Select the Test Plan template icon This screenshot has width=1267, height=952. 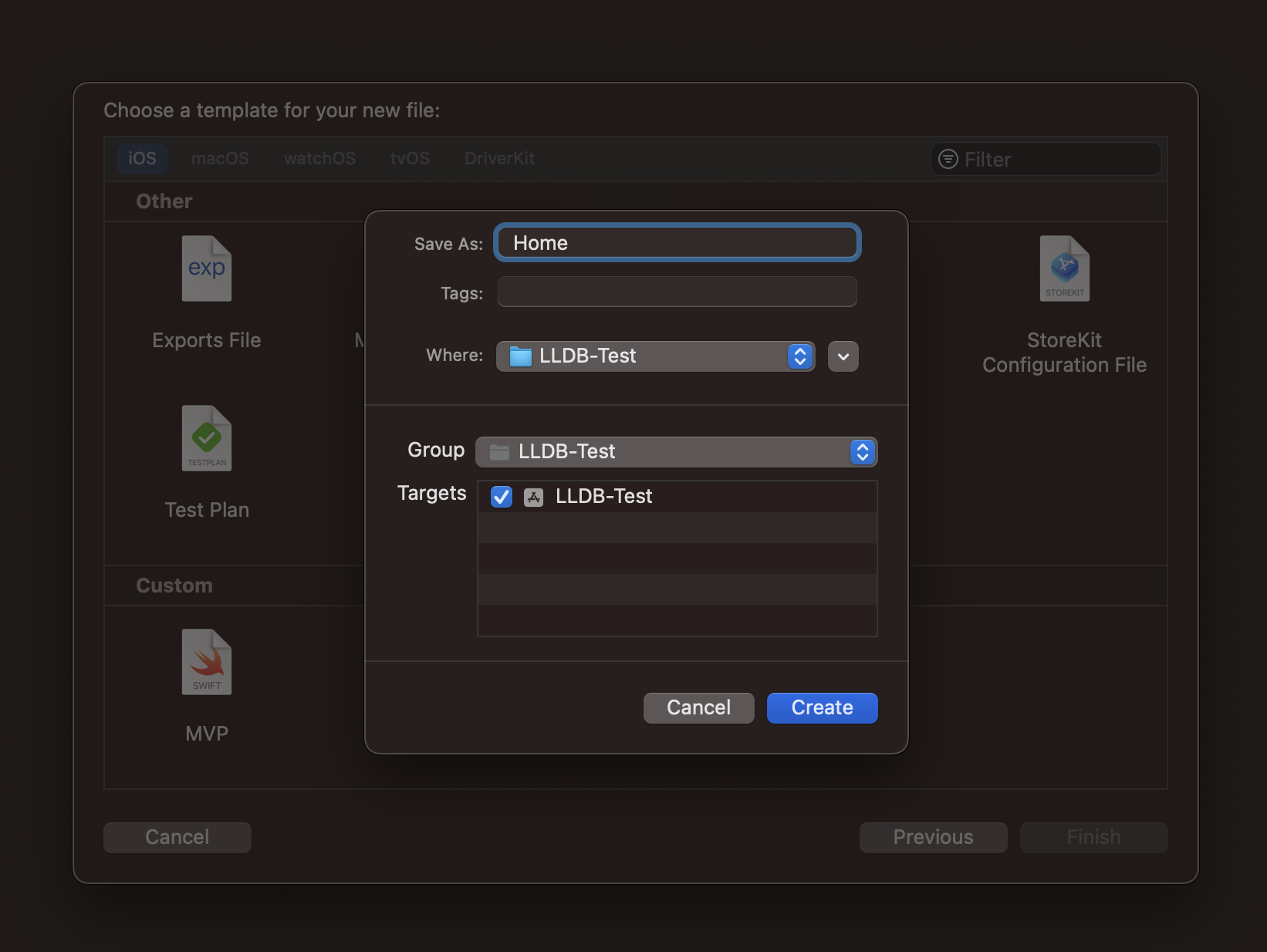click(x=206, y=438)
